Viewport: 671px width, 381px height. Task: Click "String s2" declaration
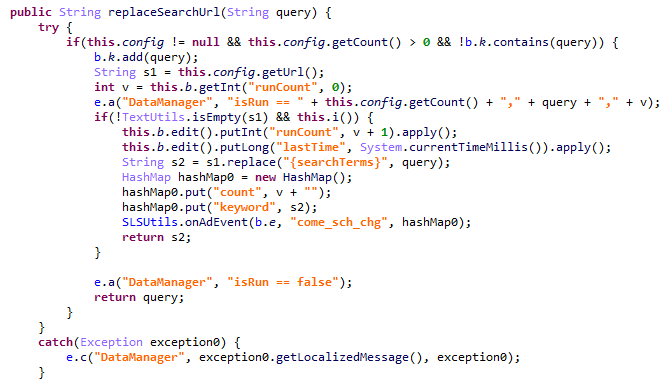click(153, 162)
